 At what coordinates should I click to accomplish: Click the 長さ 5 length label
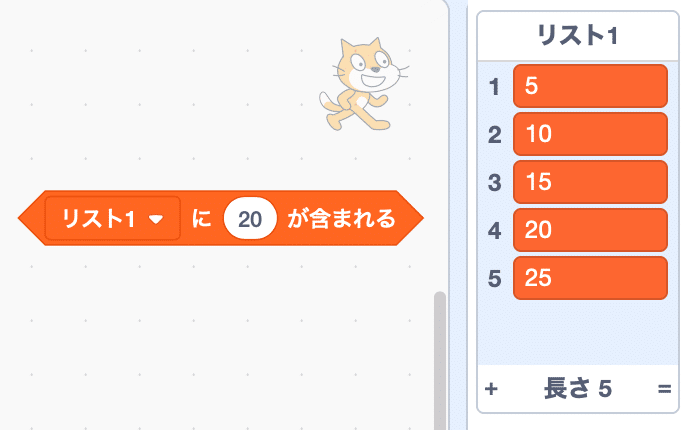(x=578, y=389)
